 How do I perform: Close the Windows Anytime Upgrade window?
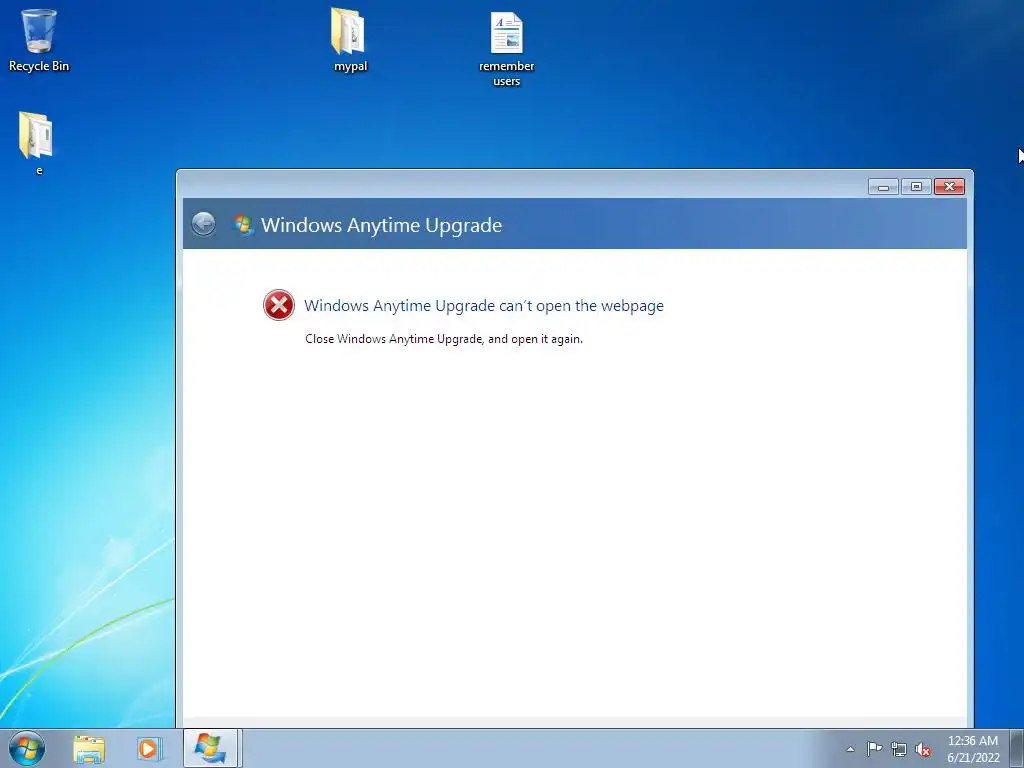pos(949,187)
